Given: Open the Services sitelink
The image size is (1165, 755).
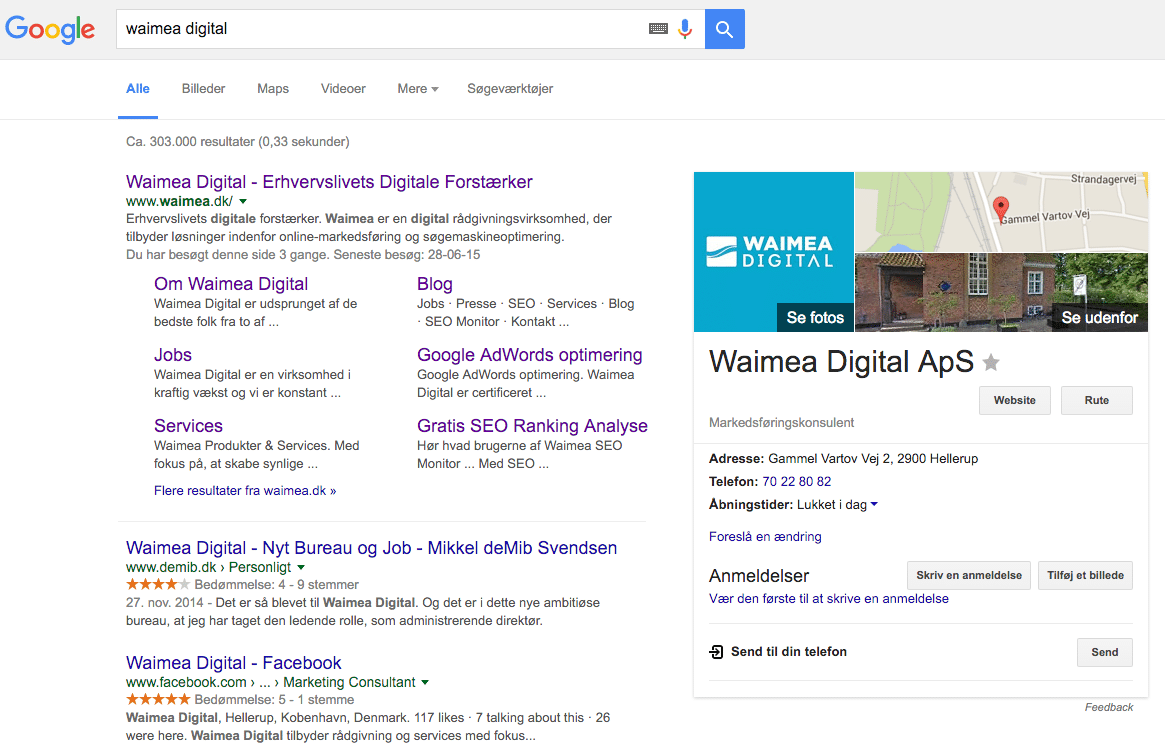Looking at the screenshot, I should coord(188,426).
